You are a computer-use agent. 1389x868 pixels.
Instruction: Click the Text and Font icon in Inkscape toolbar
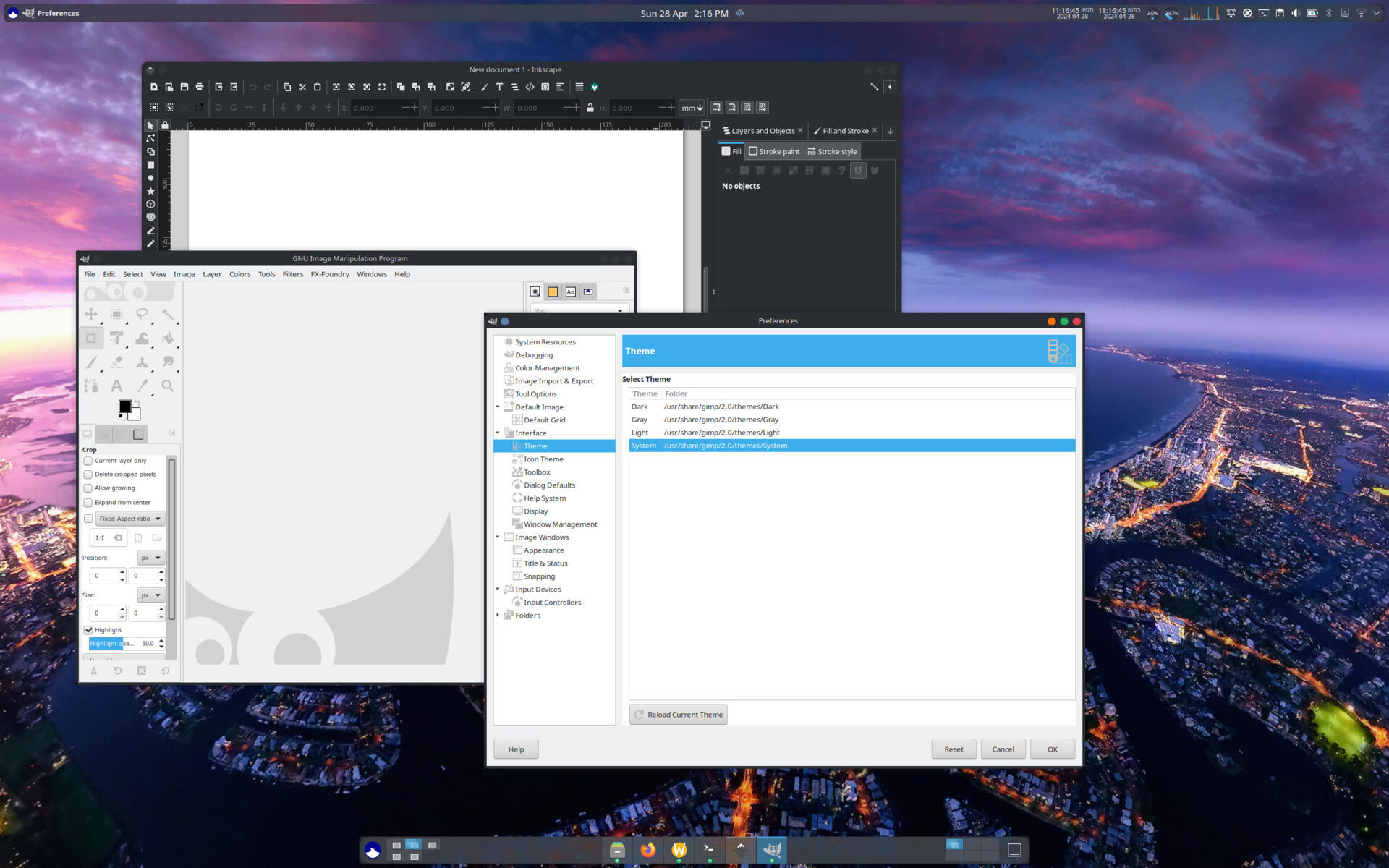coord(499,87)
